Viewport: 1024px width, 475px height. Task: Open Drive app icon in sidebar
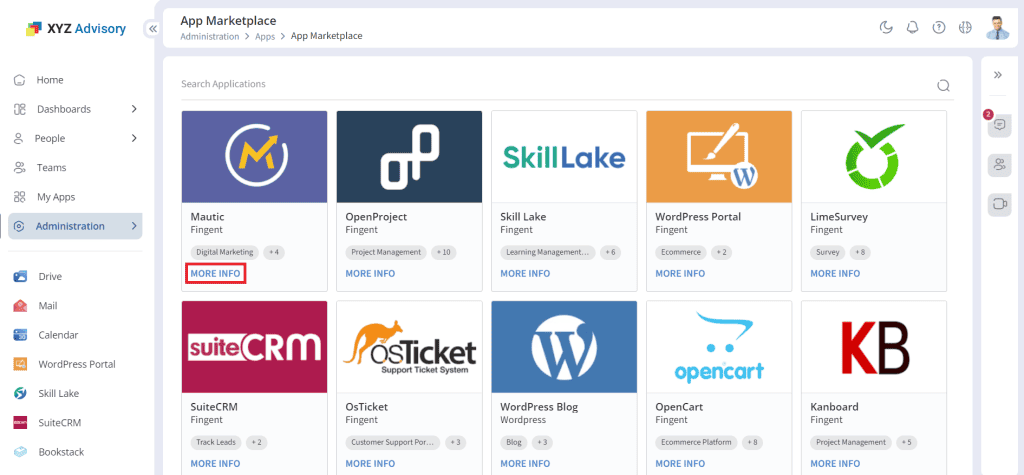[20, 276]
